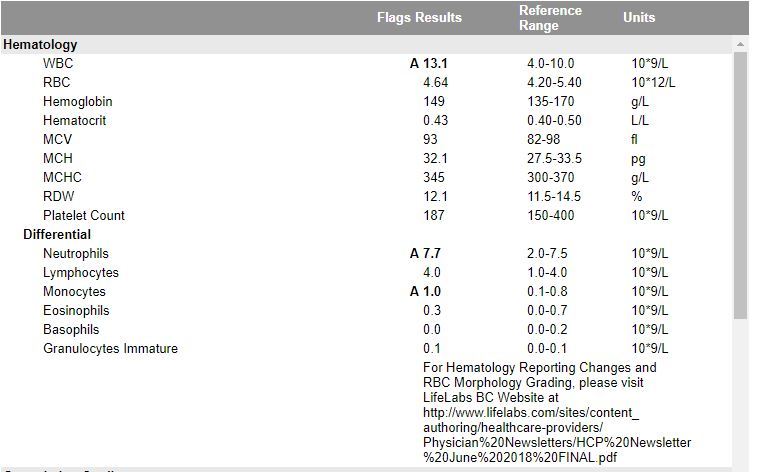Click the scrollbar up arrow
This screenshot has height=472, width=759.
click(x=740, y=44)
